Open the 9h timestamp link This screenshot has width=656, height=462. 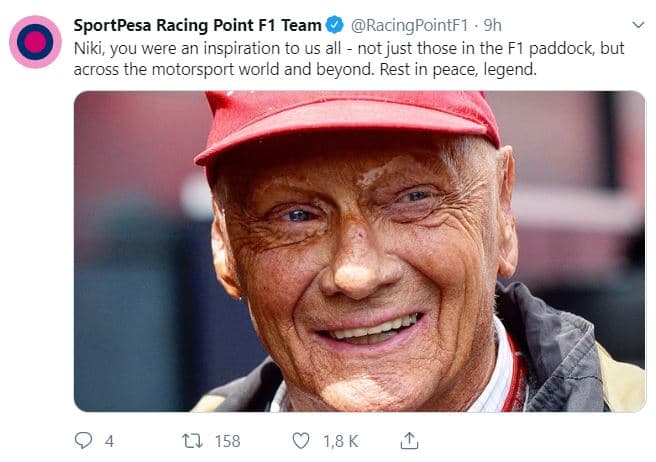point(491,25)
